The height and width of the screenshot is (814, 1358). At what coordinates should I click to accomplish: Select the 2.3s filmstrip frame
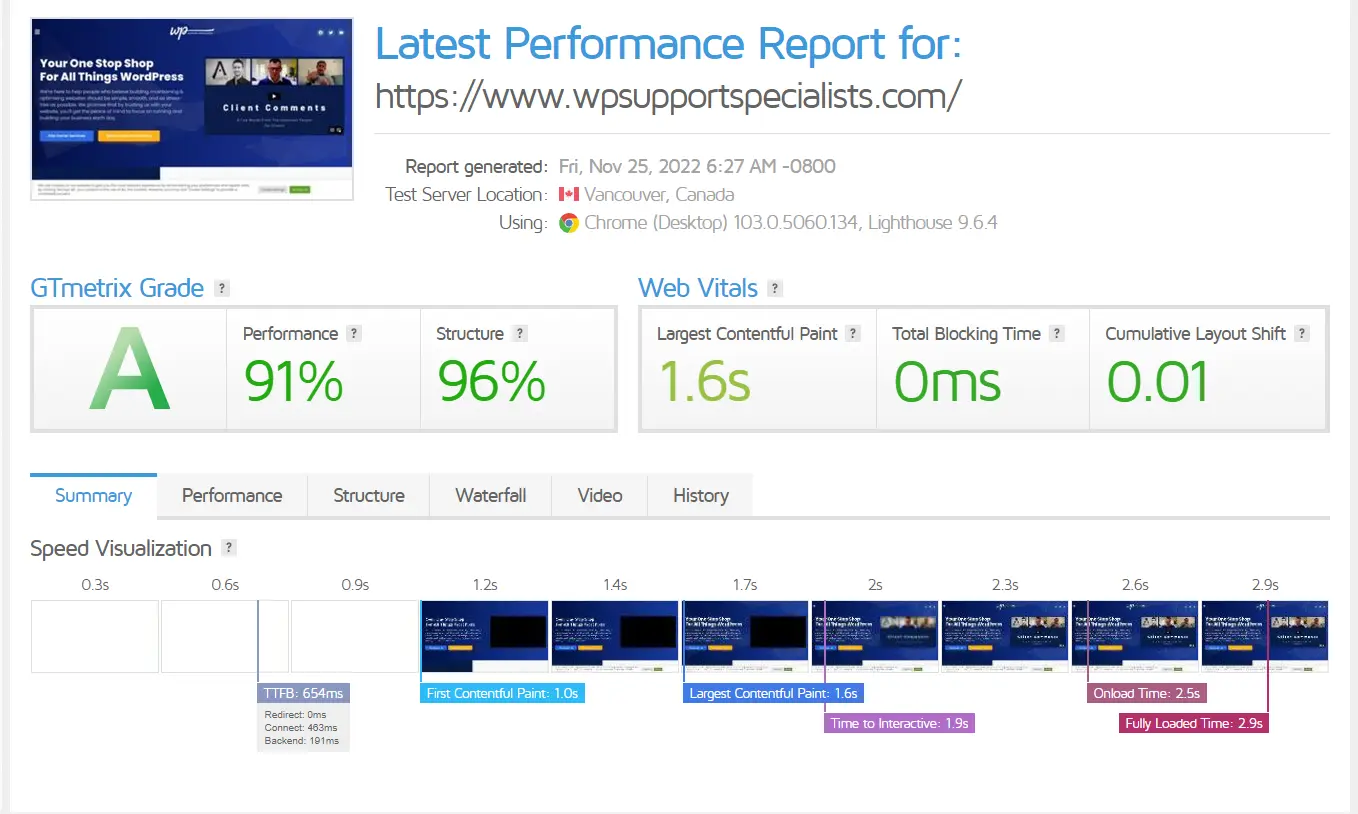tap(1005, 636)
